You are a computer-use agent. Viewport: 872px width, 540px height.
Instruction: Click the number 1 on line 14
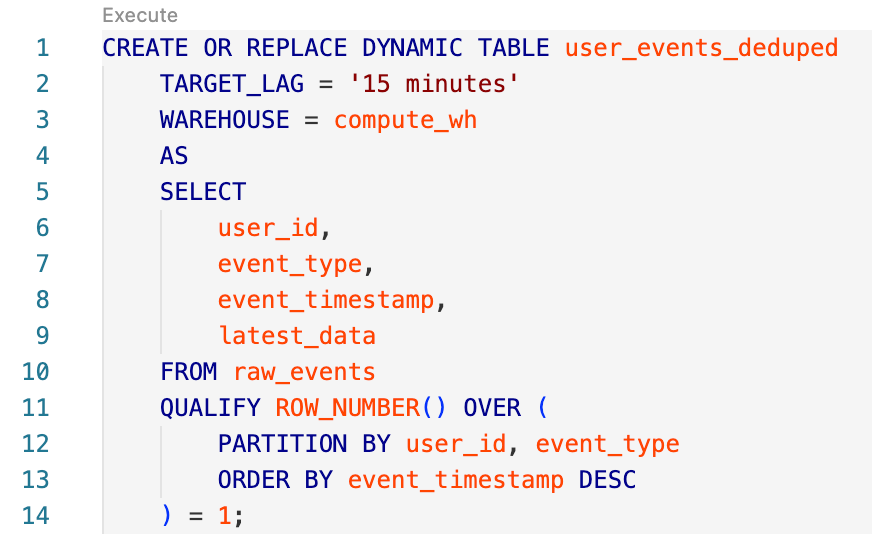pos(225,516)
